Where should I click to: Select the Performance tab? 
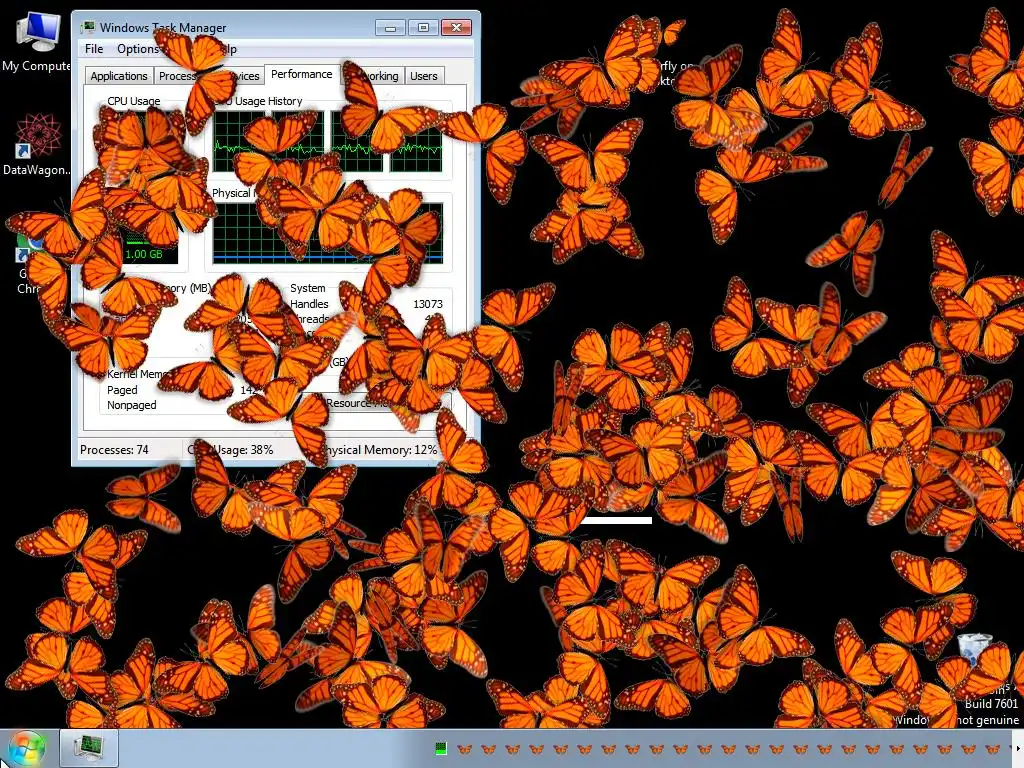(302, 74)
